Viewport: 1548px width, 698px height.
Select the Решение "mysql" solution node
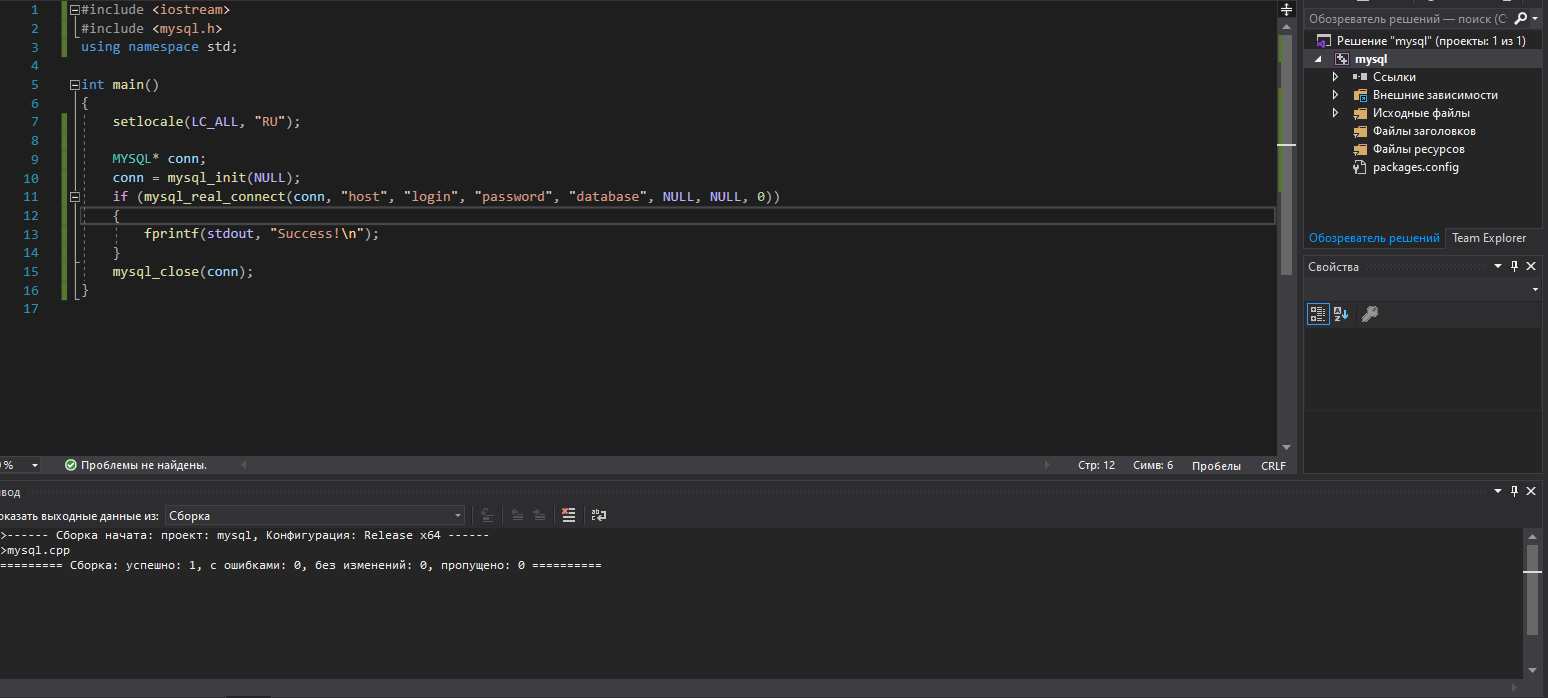(x=1431, y=41)
